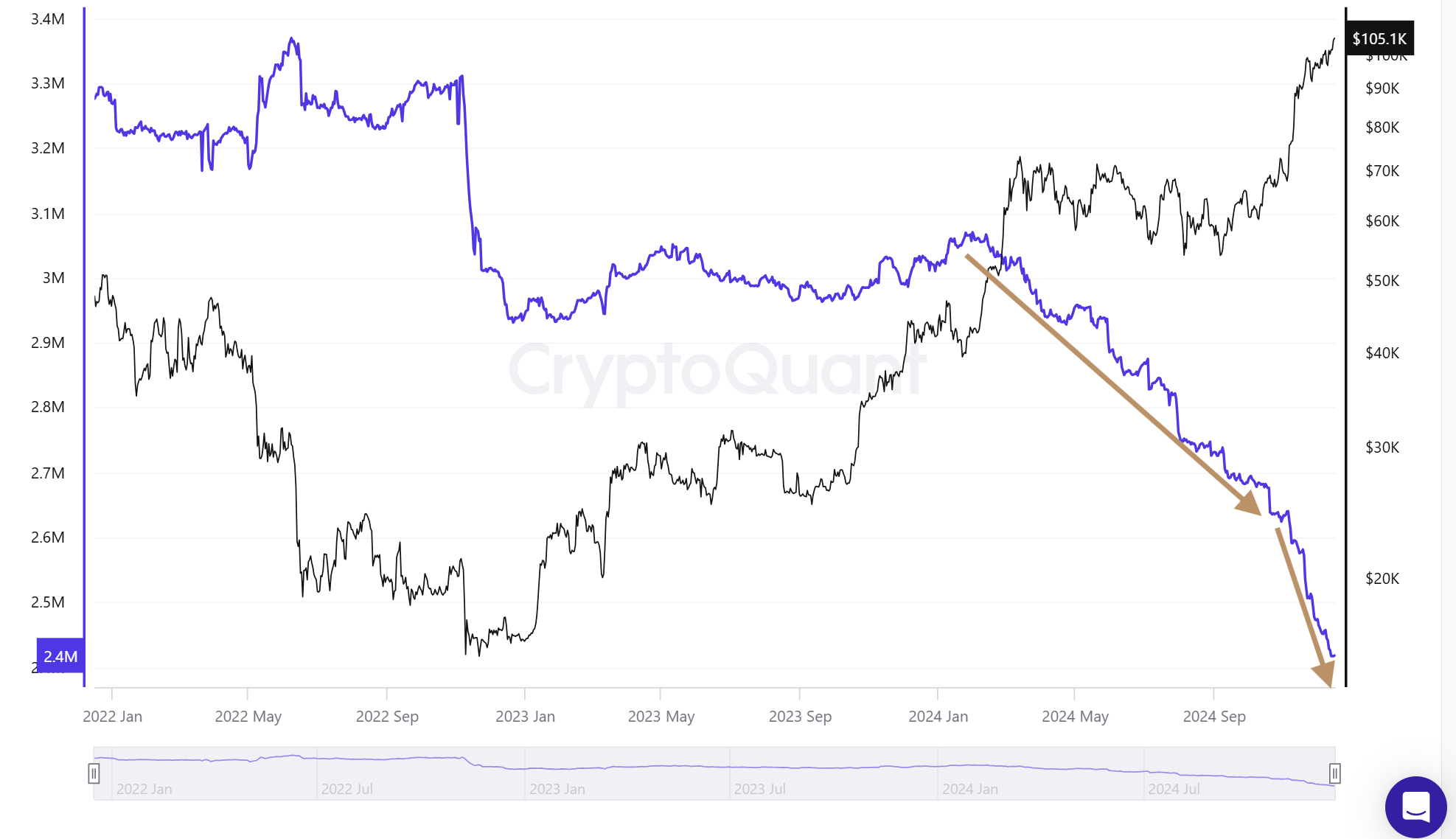1456x839 pixels.
Task: Click 2024 Jan on the range navigator
Action: point(969,789)
